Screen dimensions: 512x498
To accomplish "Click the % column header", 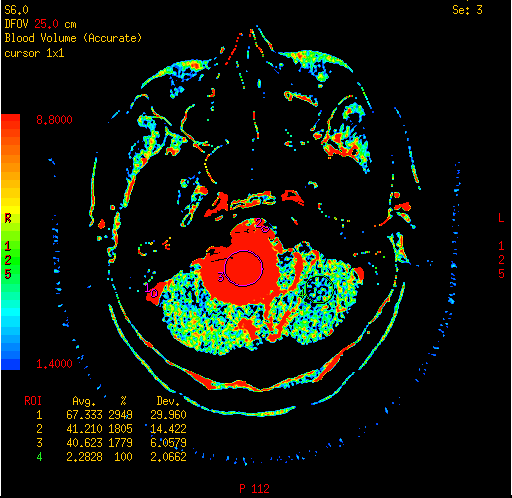I will (x=123, y=401).
